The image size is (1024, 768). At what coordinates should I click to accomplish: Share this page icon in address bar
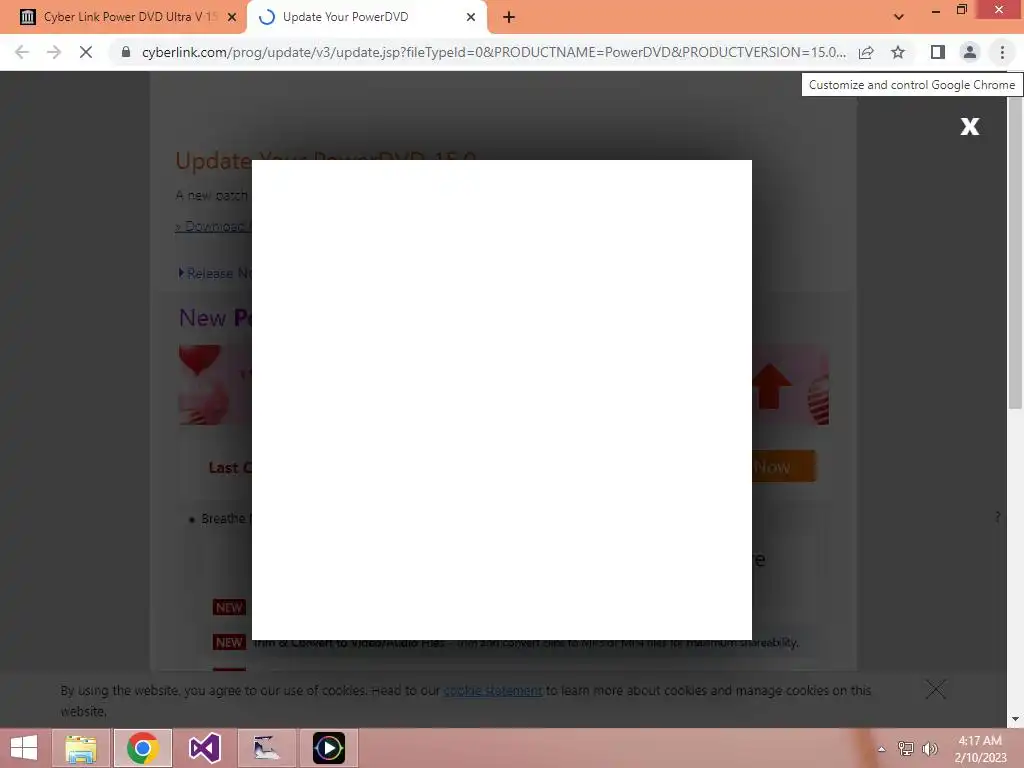tap(866, 52)
